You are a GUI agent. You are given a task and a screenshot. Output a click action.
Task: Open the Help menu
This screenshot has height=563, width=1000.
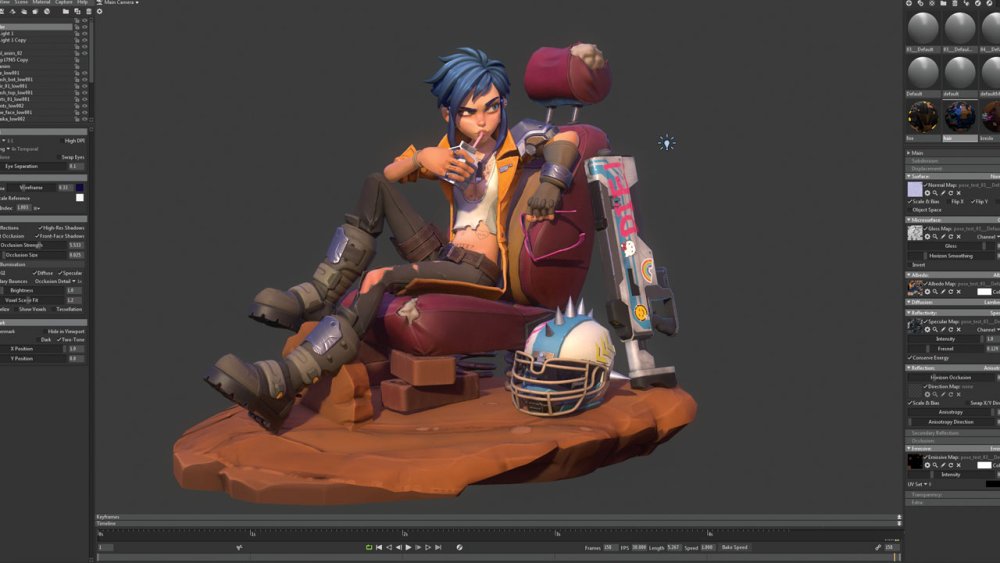pos(82,3)
